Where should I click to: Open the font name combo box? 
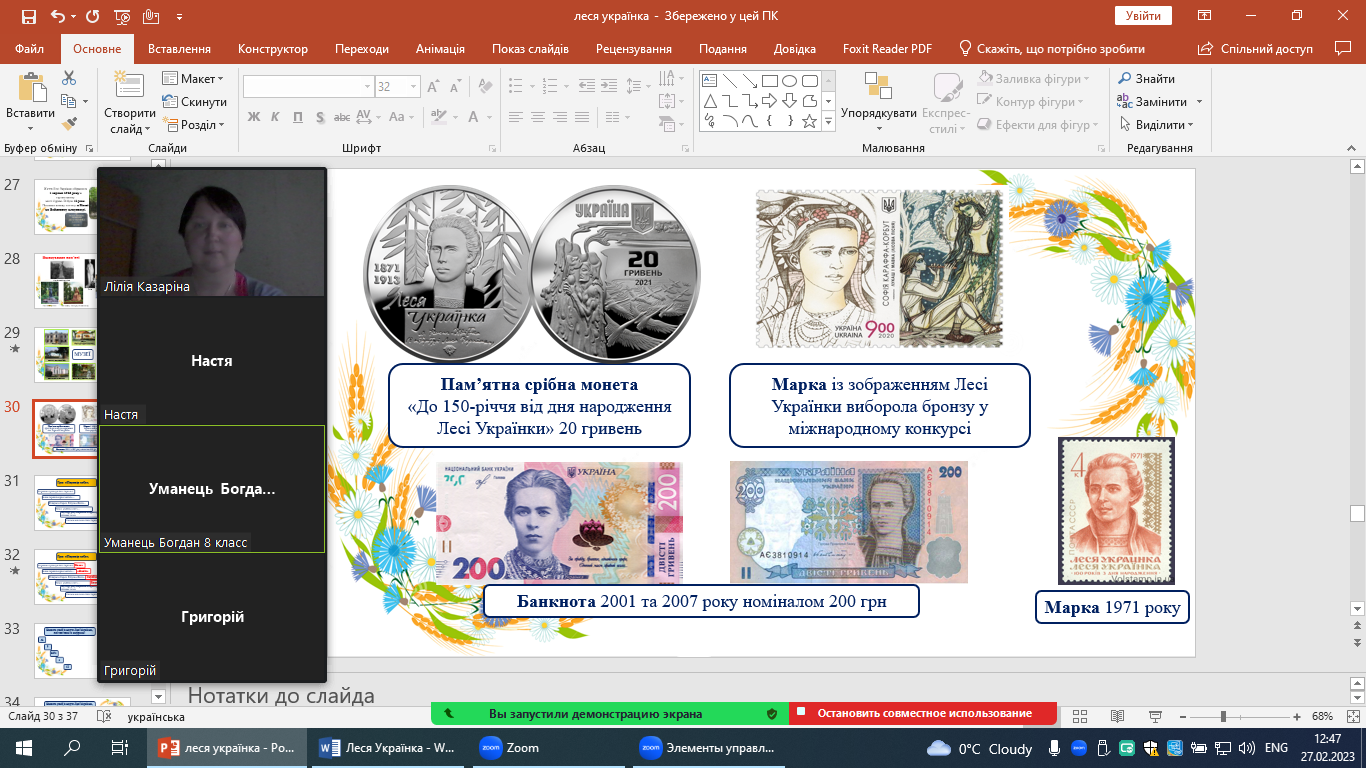point(308,87)
